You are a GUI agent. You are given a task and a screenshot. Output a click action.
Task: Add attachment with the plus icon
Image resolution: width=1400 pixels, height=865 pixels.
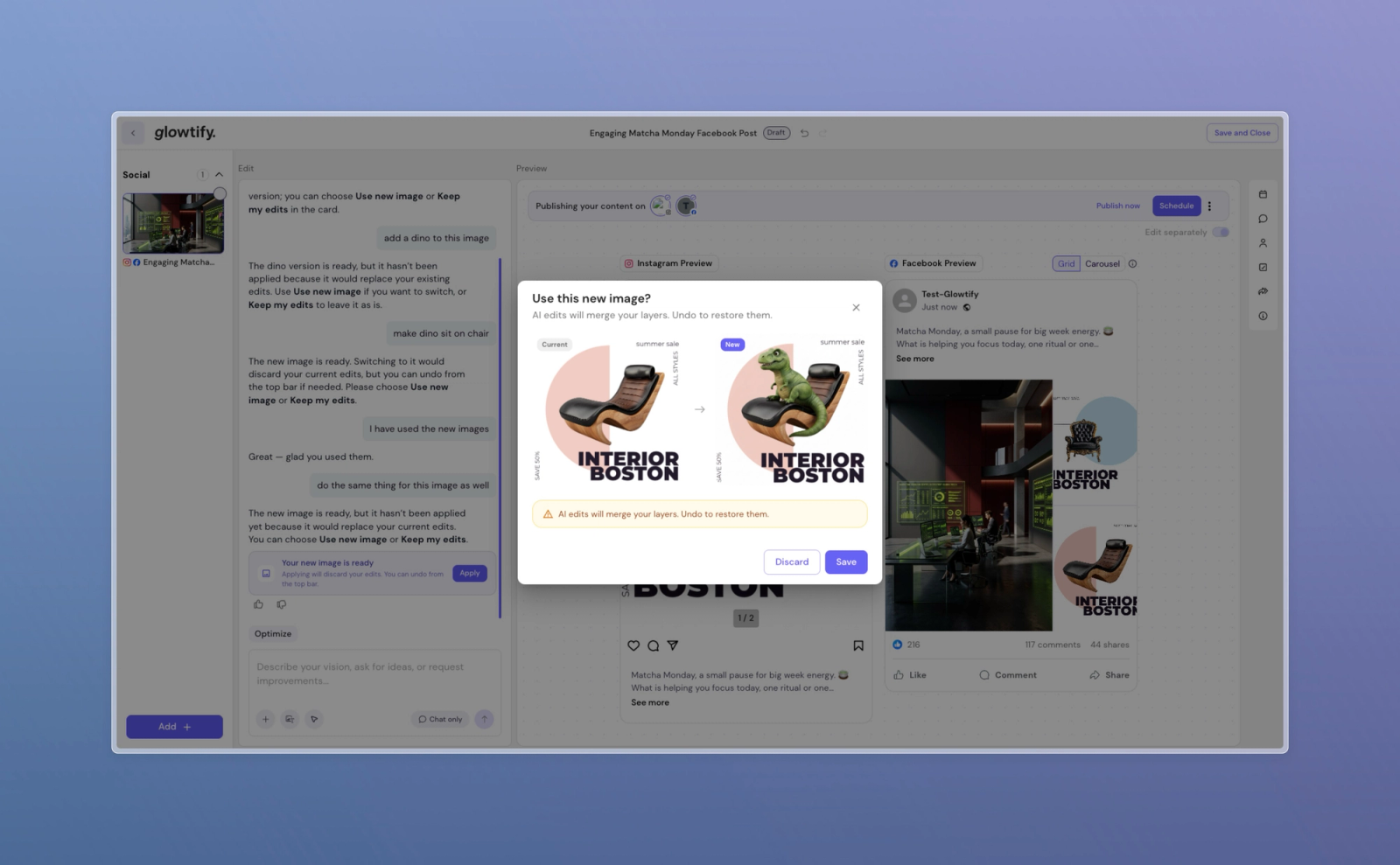click(265, 719)
